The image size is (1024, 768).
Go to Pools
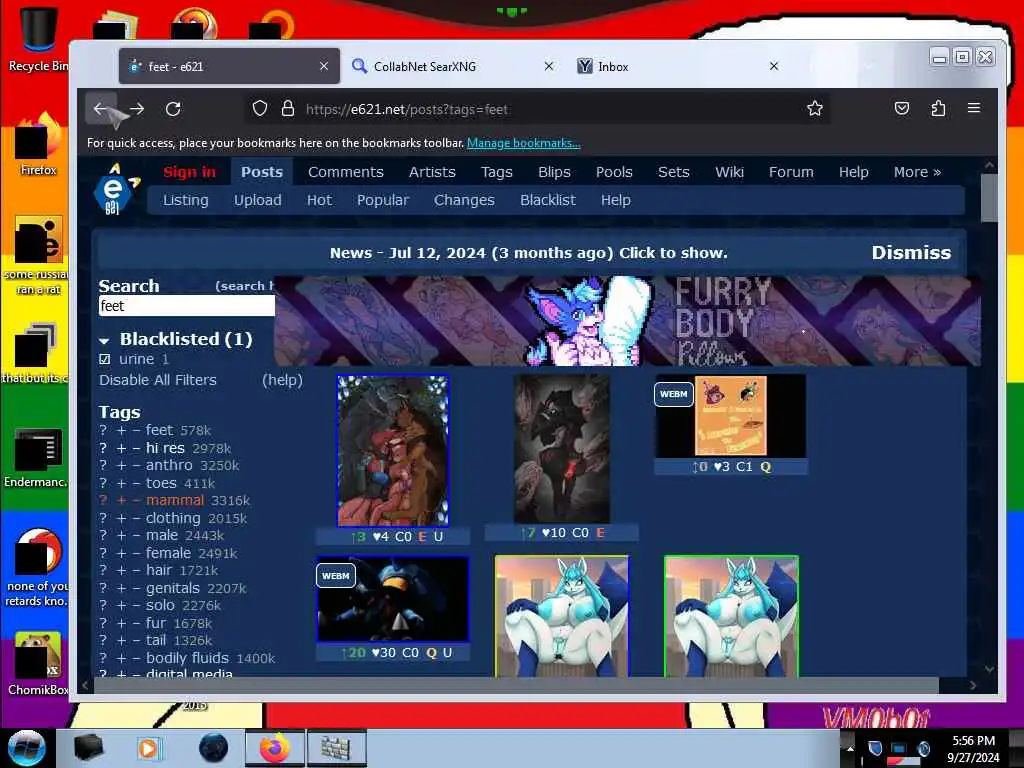pyautogui.click(x=615, y=172)
